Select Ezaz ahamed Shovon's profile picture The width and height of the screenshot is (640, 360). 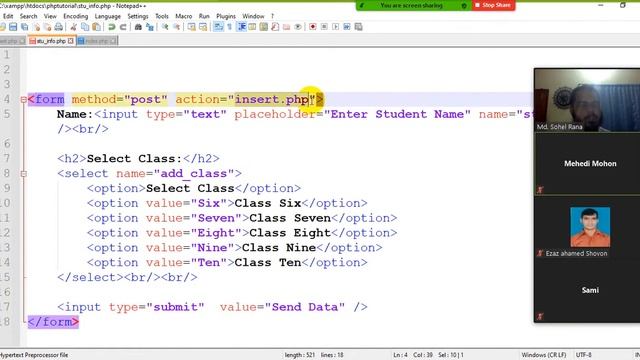click(590, 227)
